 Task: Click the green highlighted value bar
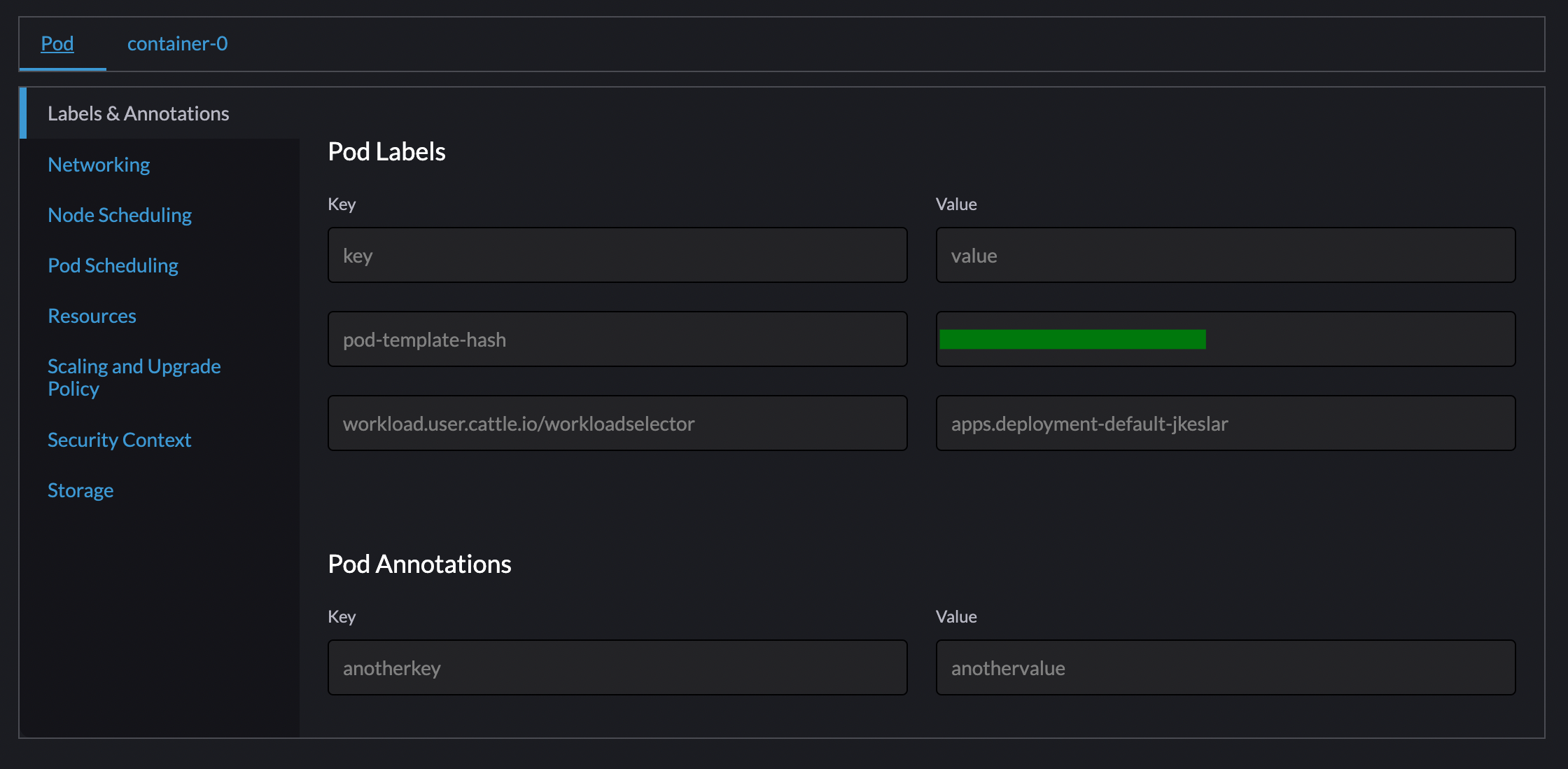pyautogui.click(x=1074, y=339)
